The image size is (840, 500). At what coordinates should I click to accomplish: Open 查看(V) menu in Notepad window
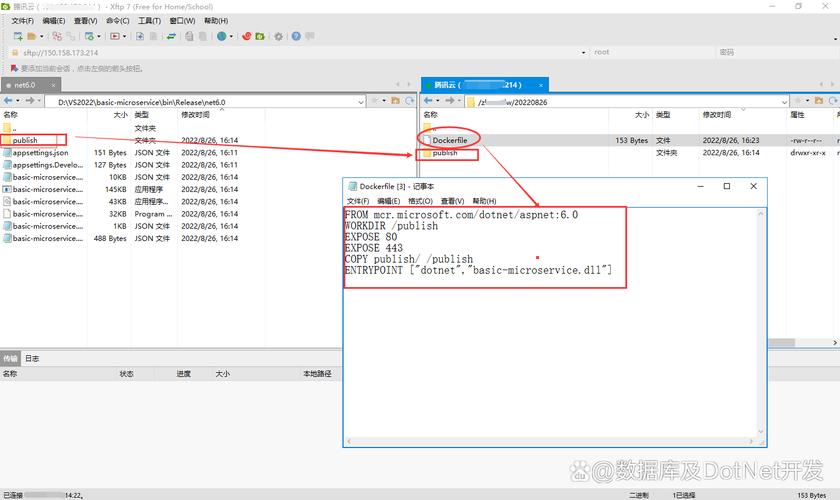(453, 201)
